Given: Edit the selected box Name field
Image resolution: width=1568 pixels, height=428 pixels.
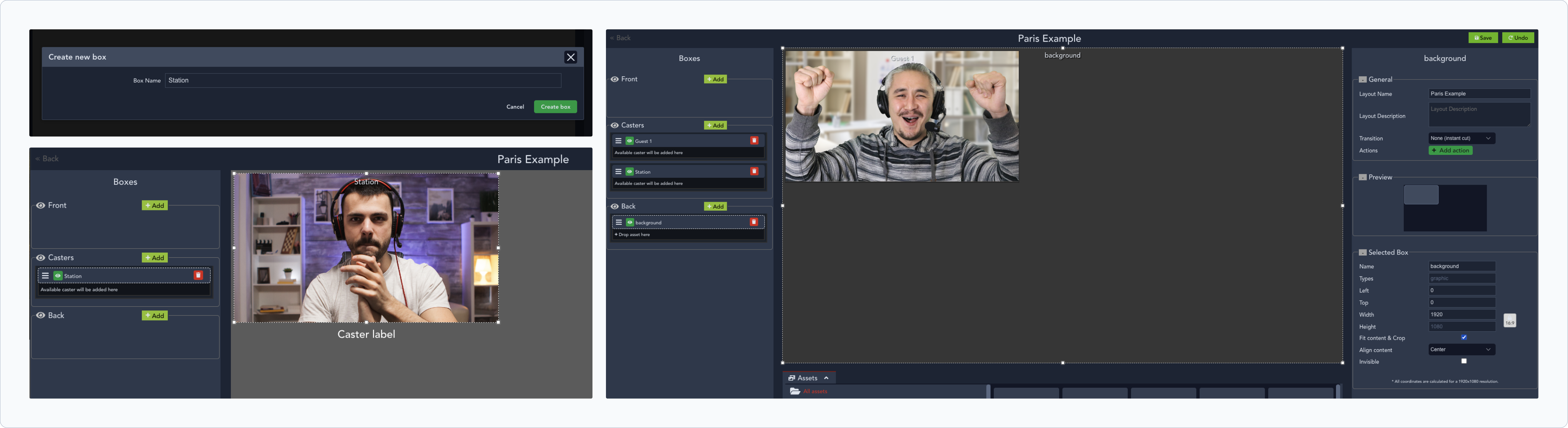Looking at the screenshot, I should pos(1462,267).
